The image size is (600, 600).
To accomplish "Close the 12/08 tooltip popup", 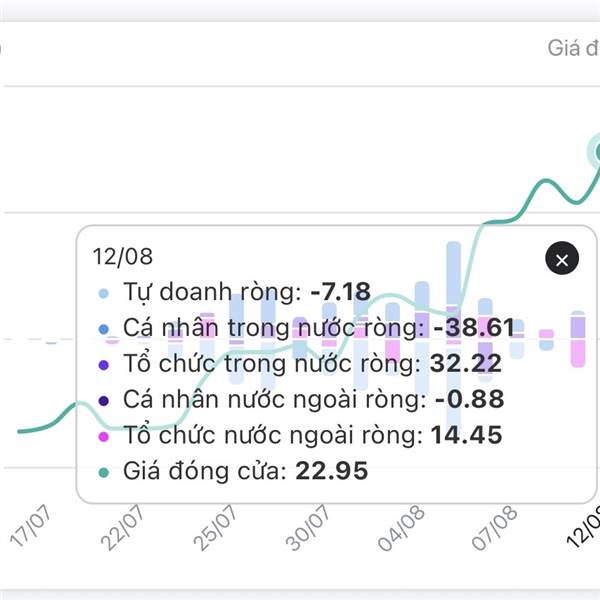I will (562, 258).
